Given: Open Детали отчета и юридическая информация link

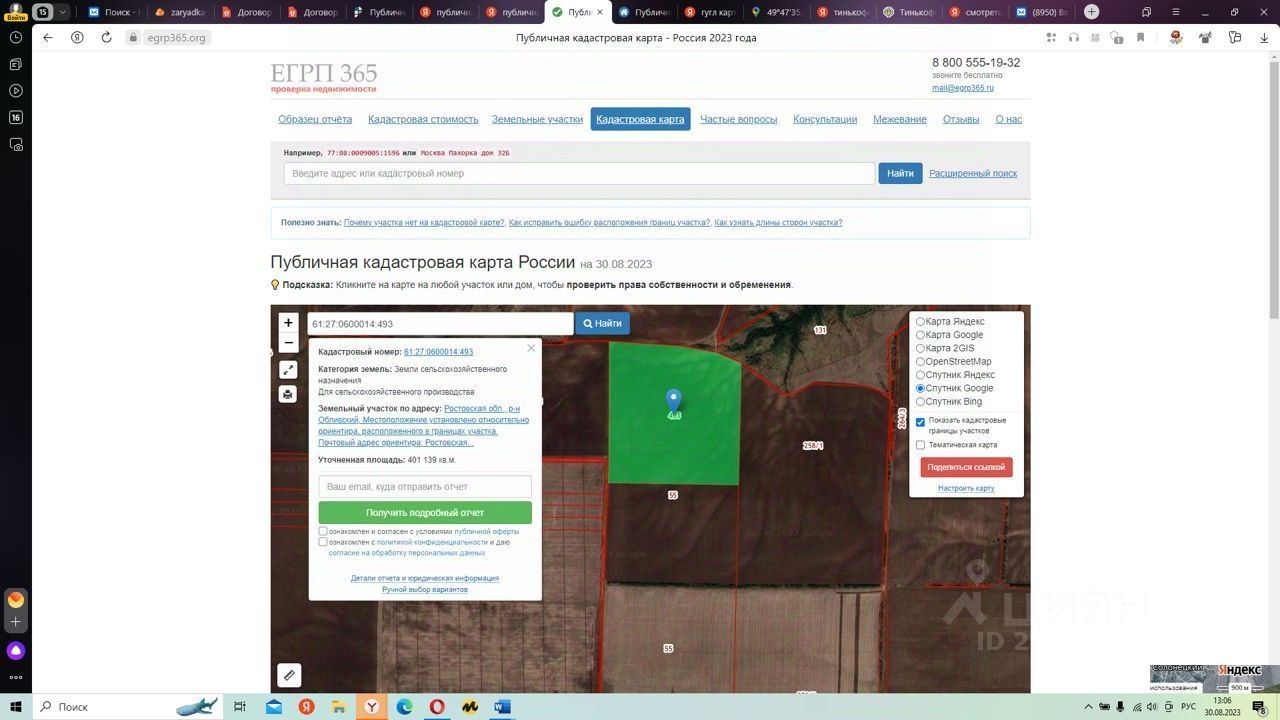Looking at the screenshot, I should click(425, 578).
